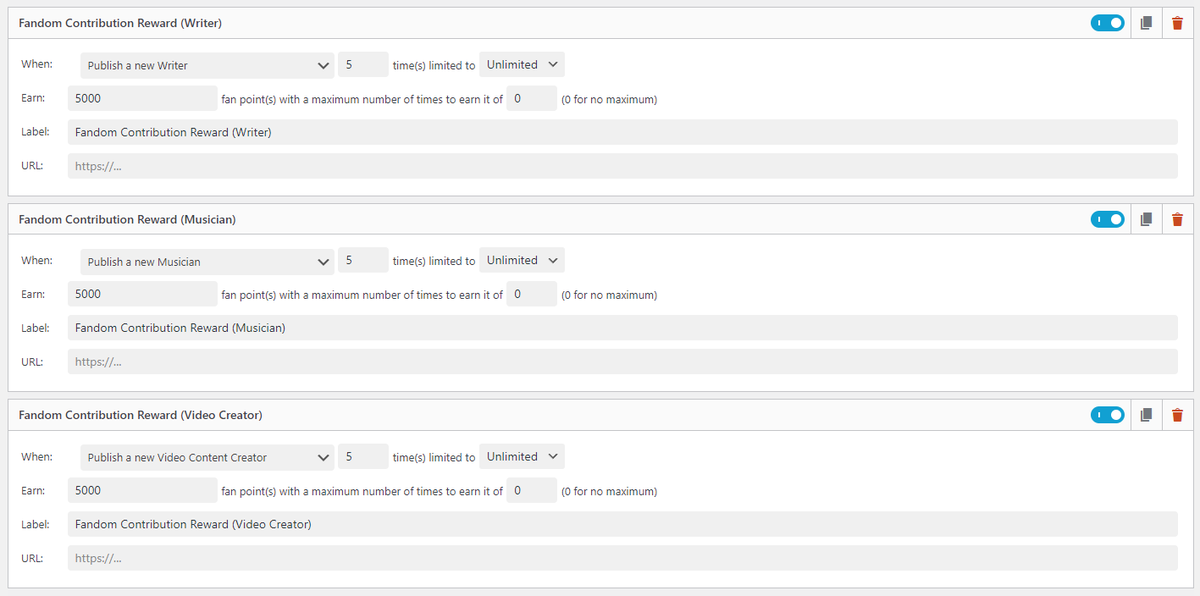
Task: Open Unlimited limit dropdown in Musician section
Action: (x=522, y=260)
